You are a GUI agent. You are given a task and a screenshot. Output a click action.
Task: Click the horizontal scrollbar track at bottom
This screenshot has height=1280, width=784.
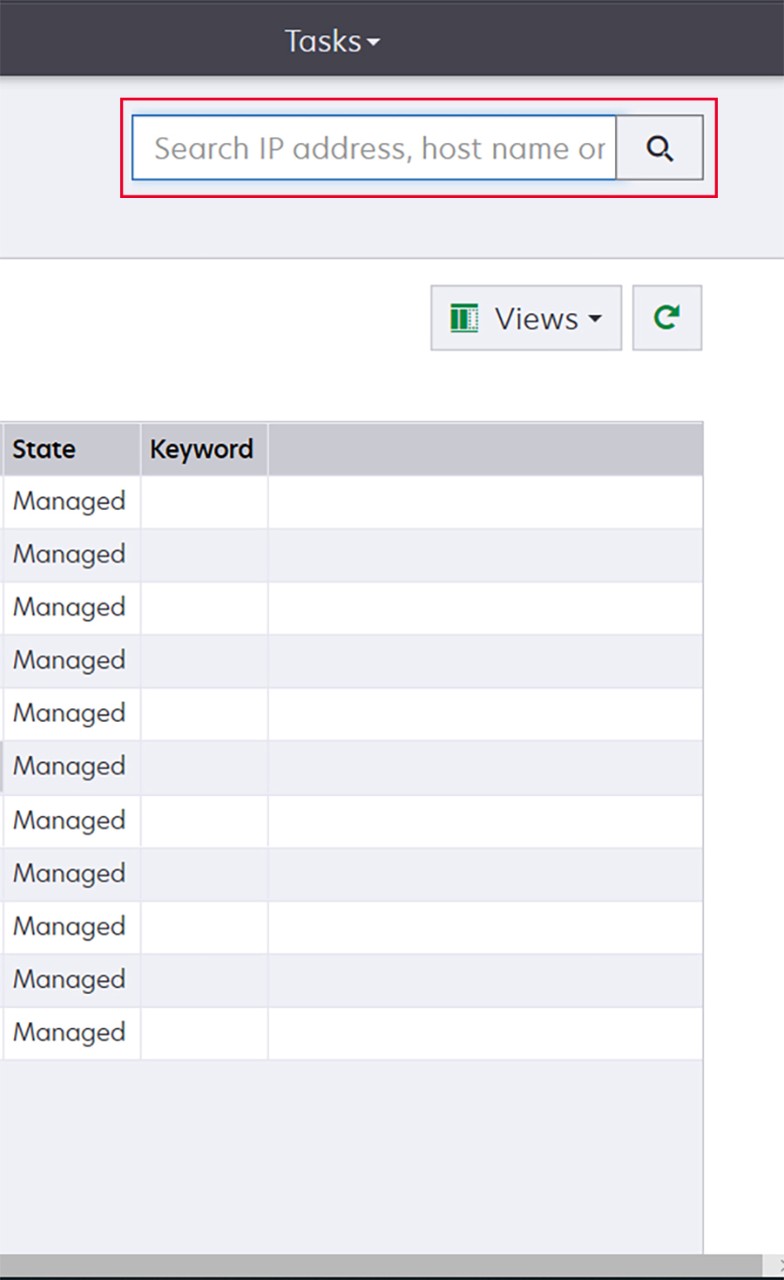coord(380,1264)
